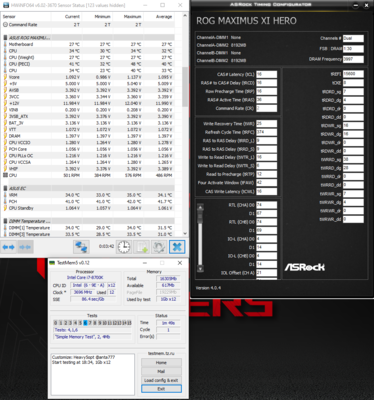Viewport: 374px width, 400px height.
Task: Click the Load config & exit button
Action: coord(161,380)
